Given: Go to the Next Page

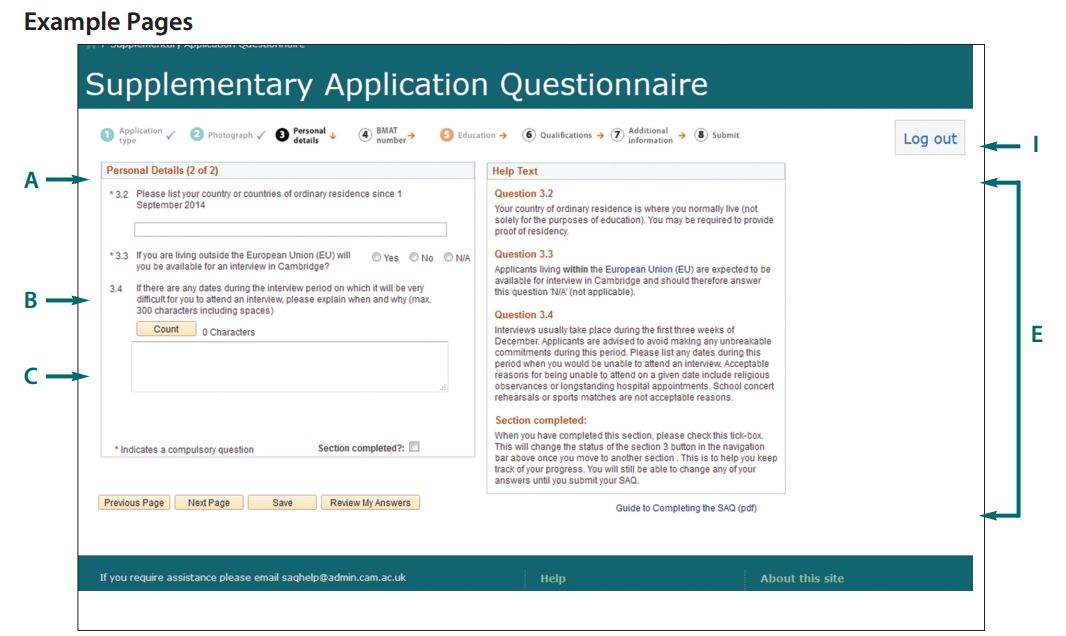Looking at the screenshot, I should 209,503.
